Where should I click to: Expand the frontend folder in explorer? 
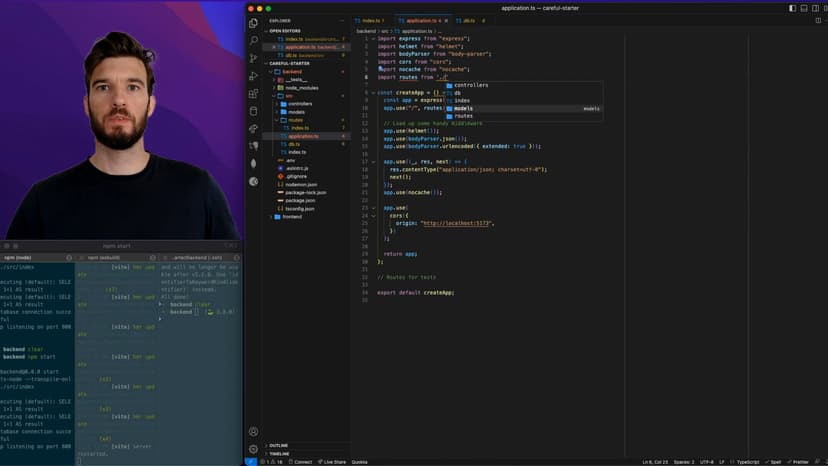click(292, 216)
